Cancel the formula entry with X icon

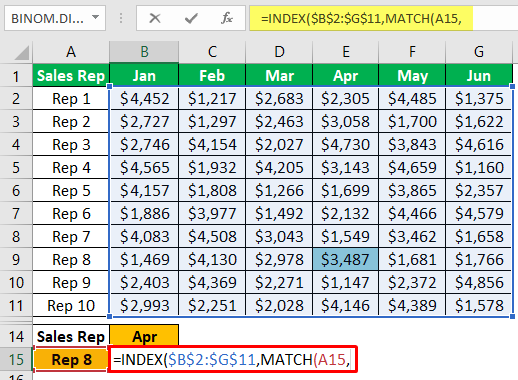155,18
